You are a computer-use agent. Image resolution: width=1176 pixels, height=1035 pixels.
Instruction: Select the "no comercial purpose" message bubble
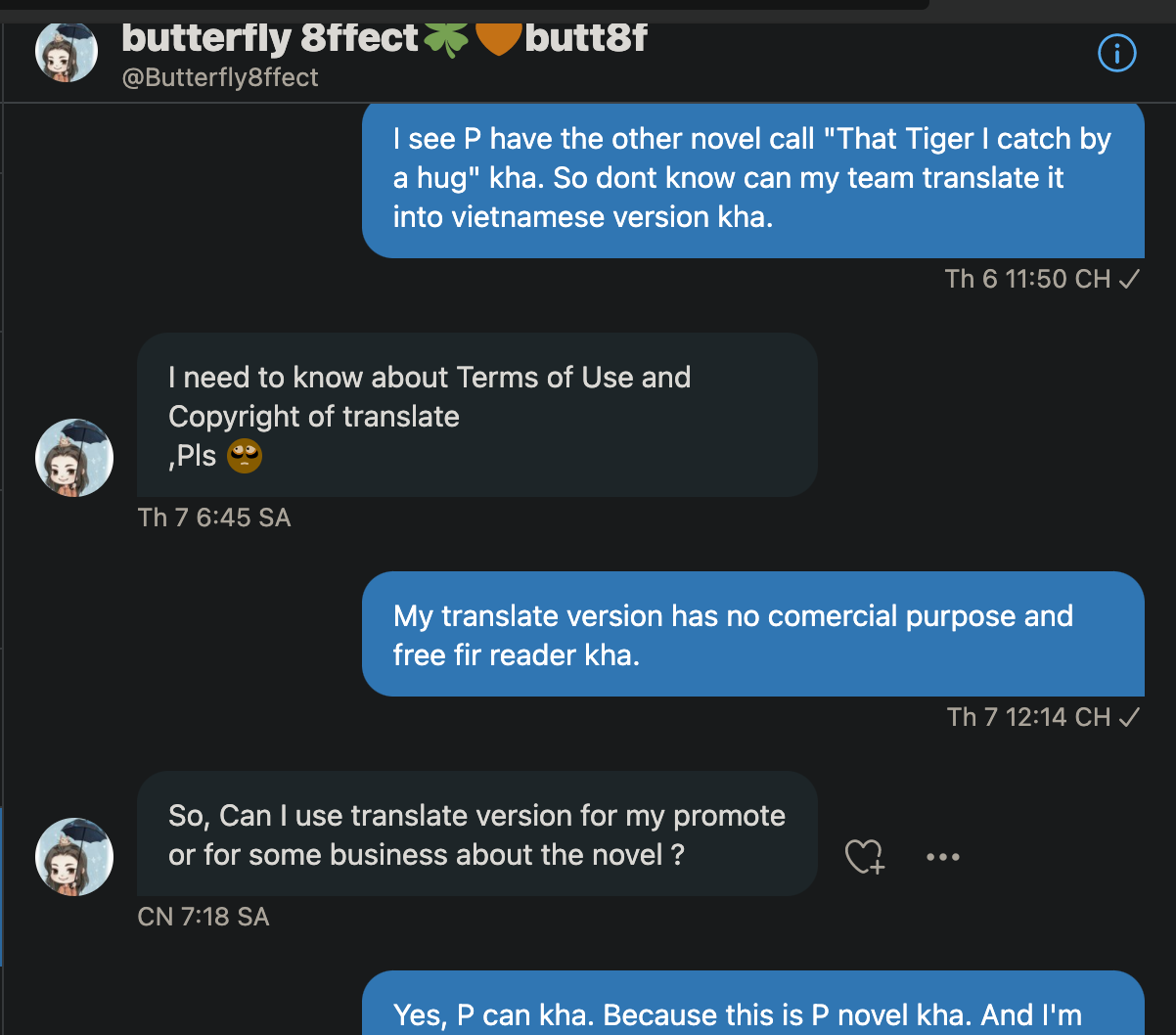point(752,635)
